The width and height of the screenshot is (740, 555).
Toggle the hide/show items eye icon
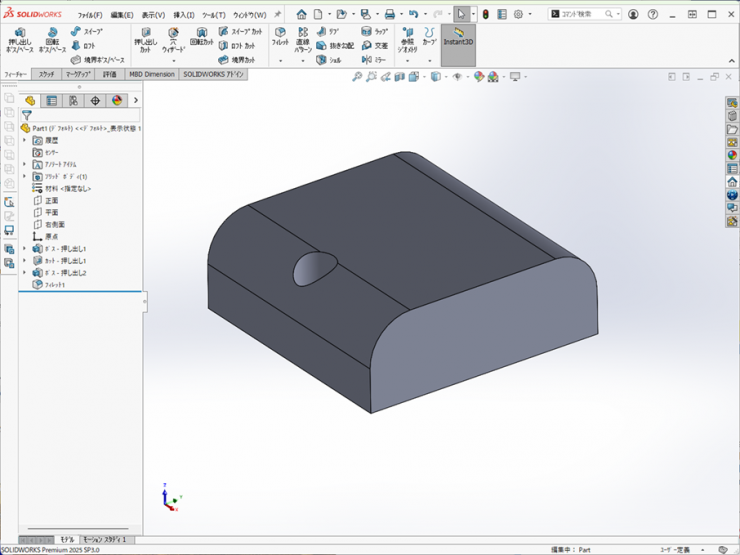[458, 77]
